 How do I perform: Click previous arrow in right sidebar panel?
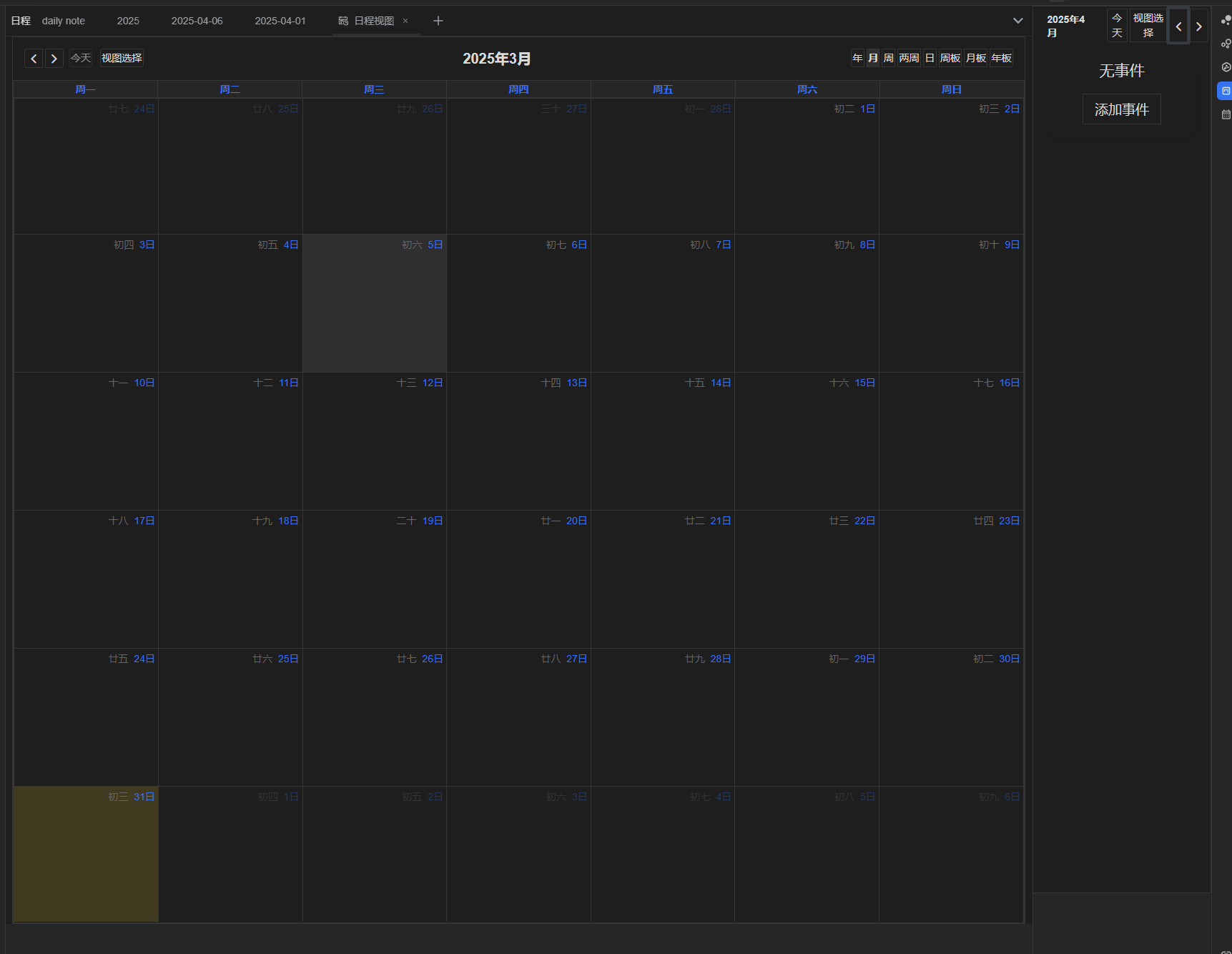coord(1178,26)
